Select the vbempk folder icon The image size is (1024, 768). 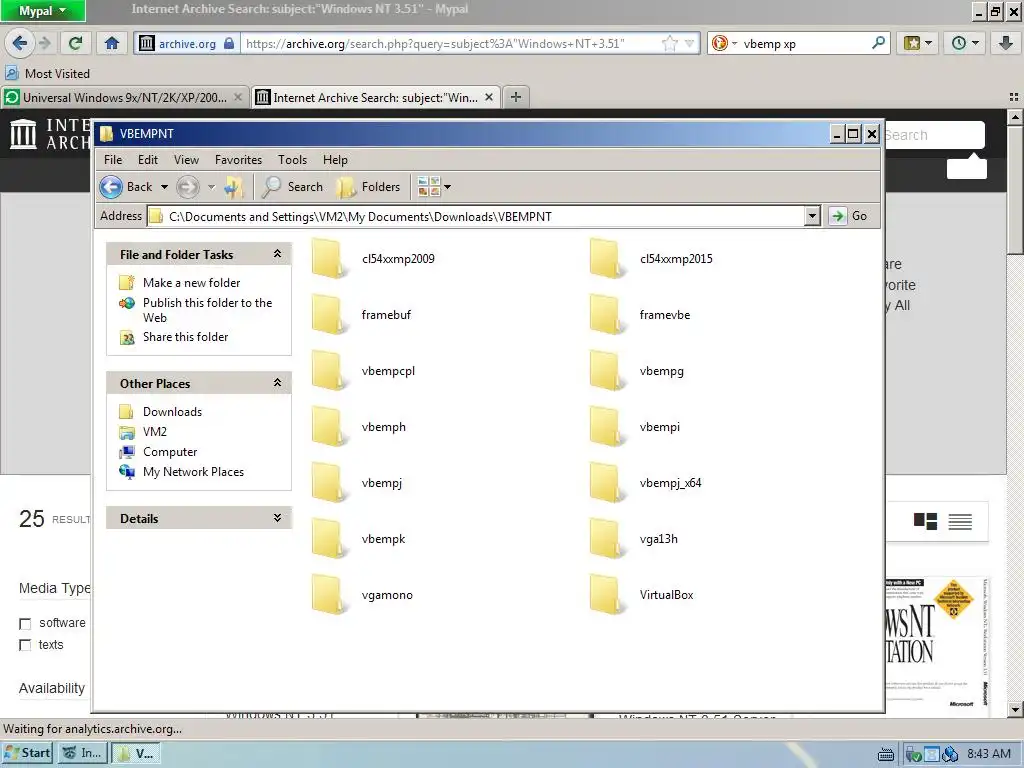pos(328,539)
